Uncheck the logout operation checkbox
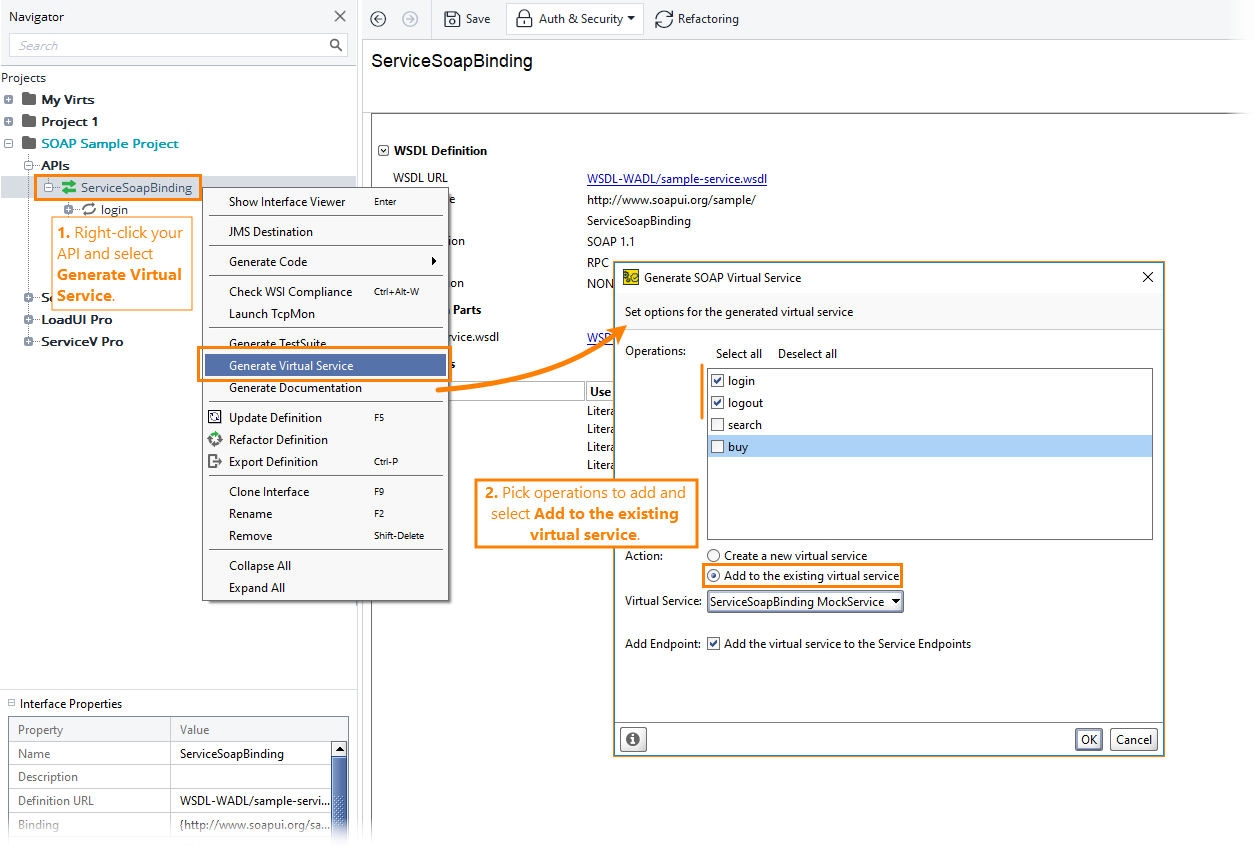 pyautogui.click(x=717, y=403)
